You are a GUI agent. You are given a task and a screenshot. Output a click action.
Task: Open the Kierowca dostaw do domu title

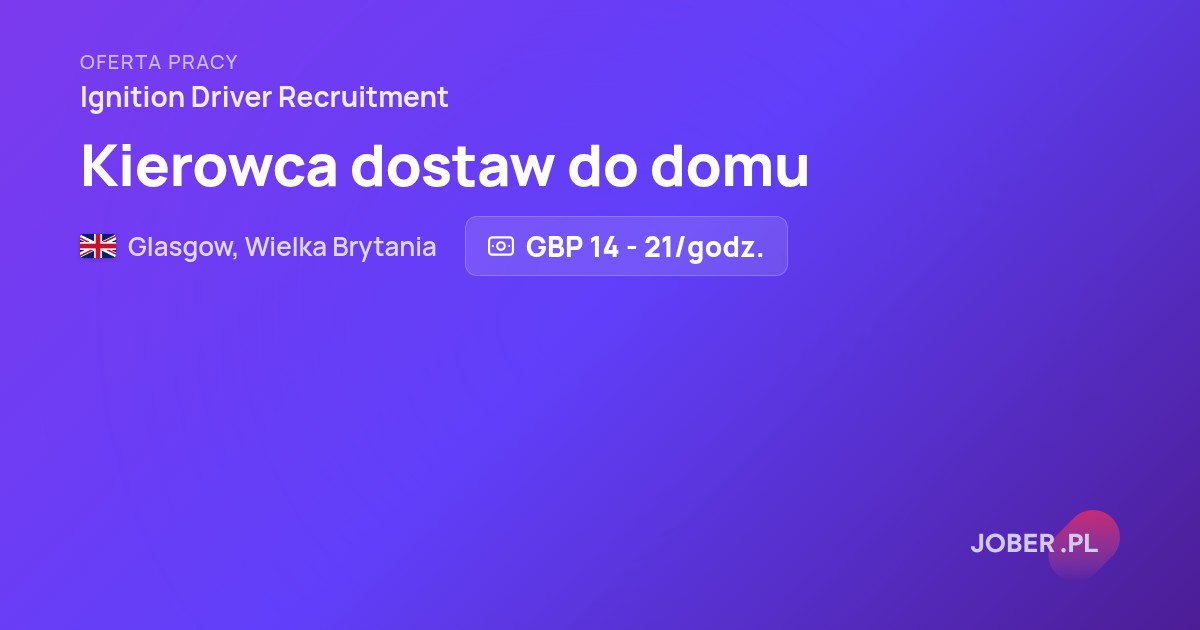coord(445,166)
